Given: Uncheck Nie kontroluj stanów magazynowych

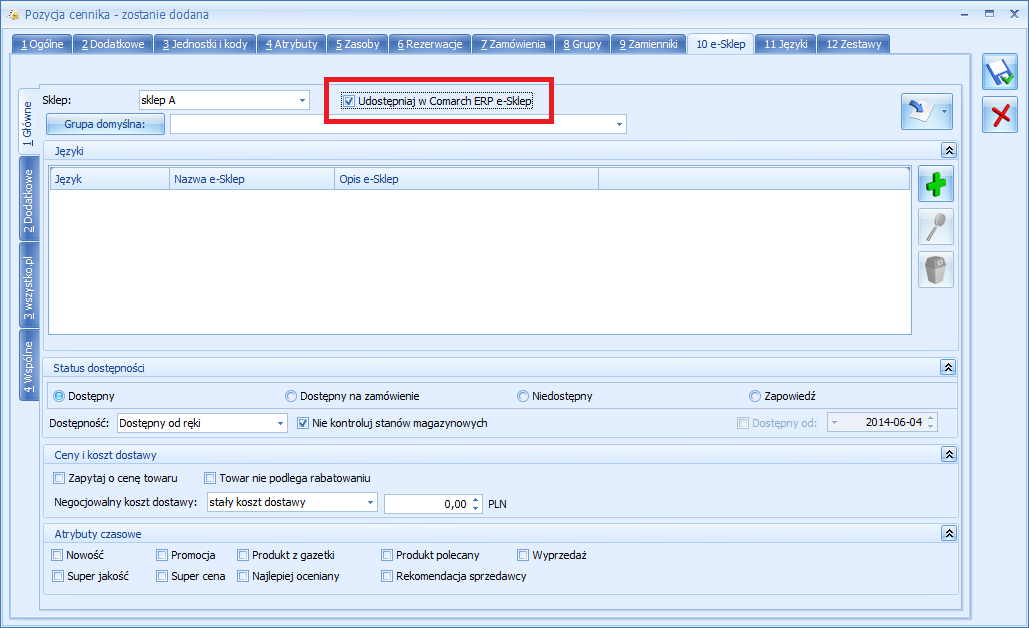Looking at the screenshot, I should coord(303,423).
